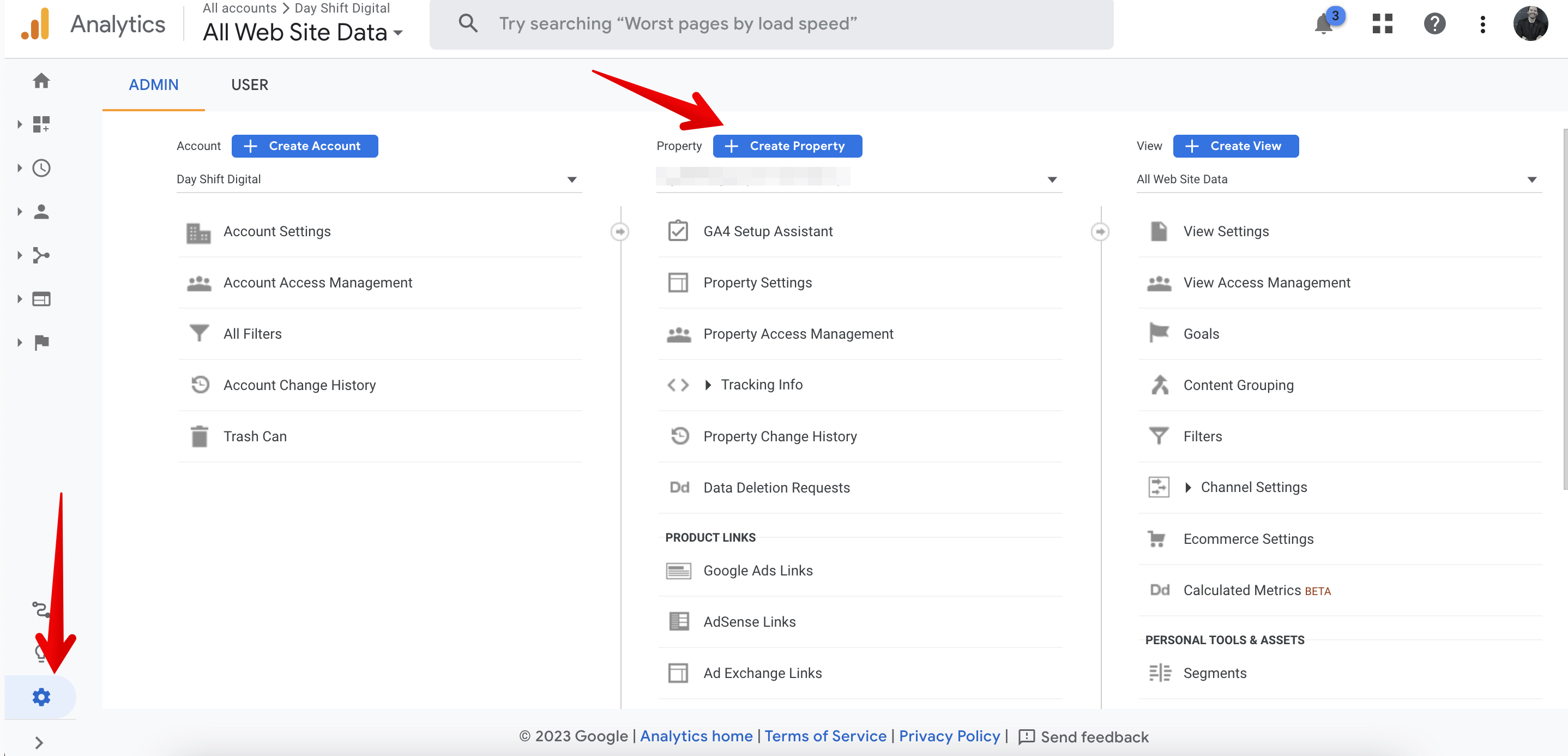Click Send feedback
1568x756 pixels.
[1083, 737]
